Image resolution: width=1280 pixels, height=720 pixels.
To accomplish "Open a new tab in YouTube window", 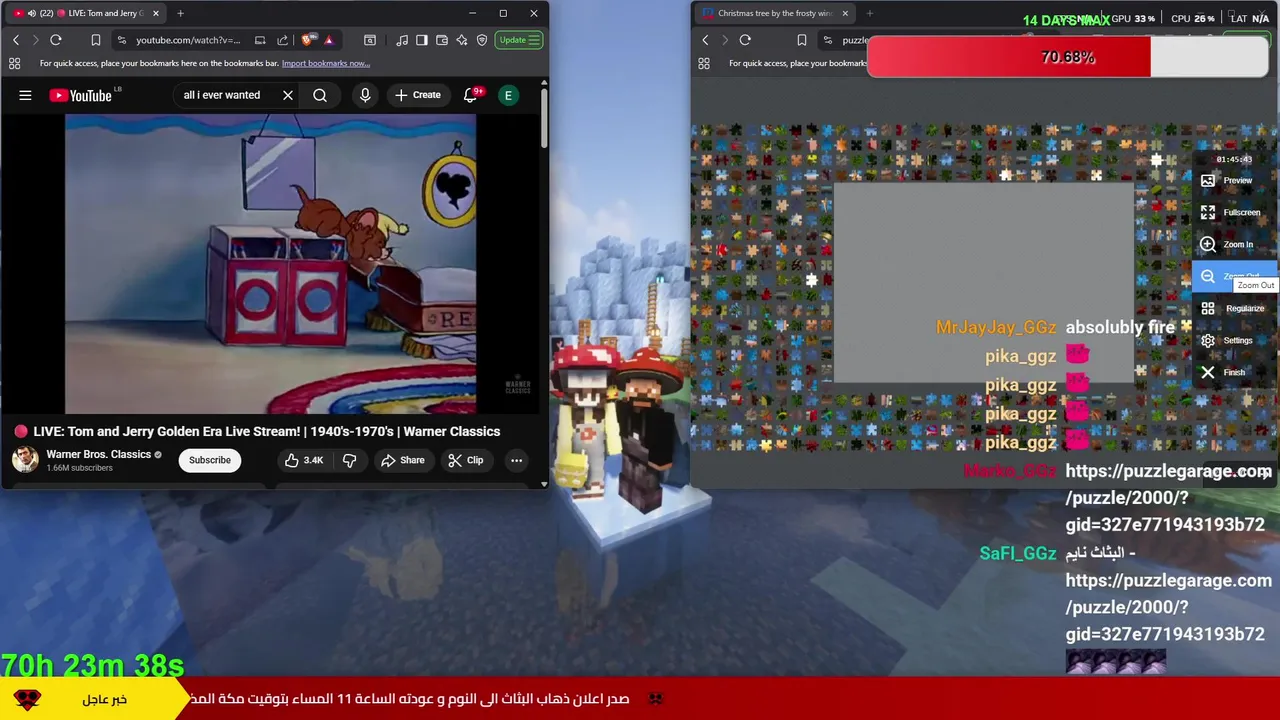I will coord(180,13).
